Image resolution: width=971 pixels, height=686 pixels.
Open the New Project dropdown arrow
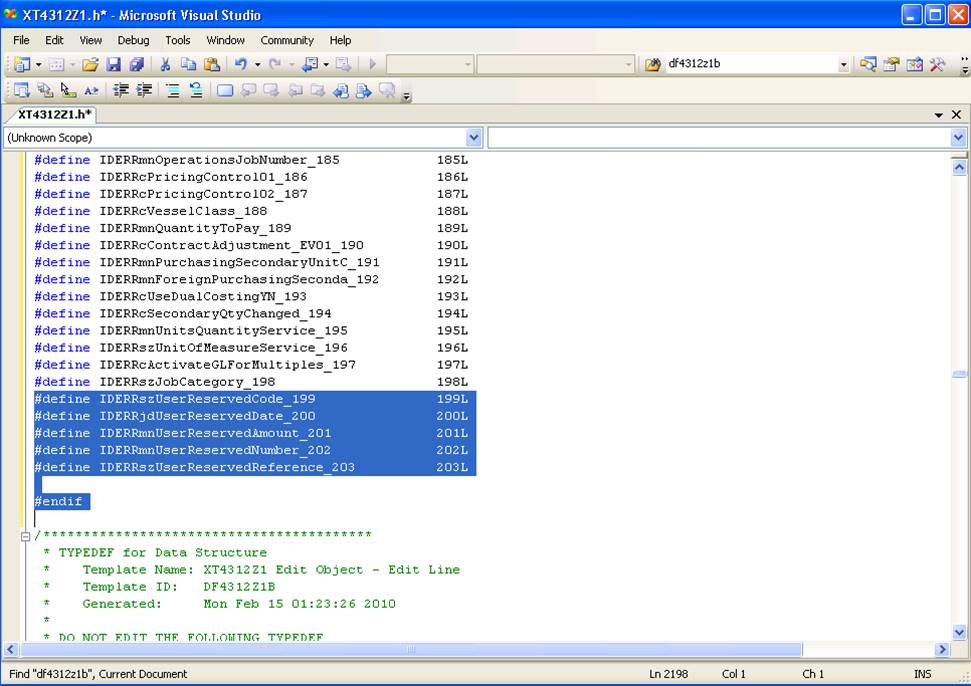coord(38,64)
